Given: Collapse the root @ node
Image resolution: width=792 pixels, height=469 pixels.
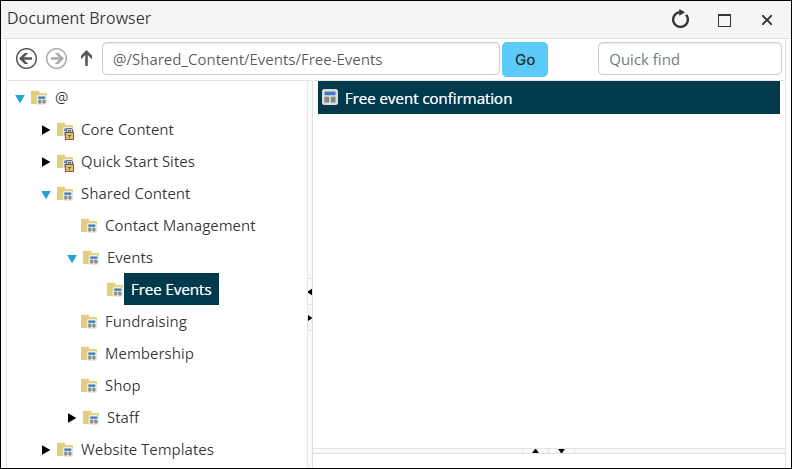Looking at the screenshot, I should pos(20,98).
